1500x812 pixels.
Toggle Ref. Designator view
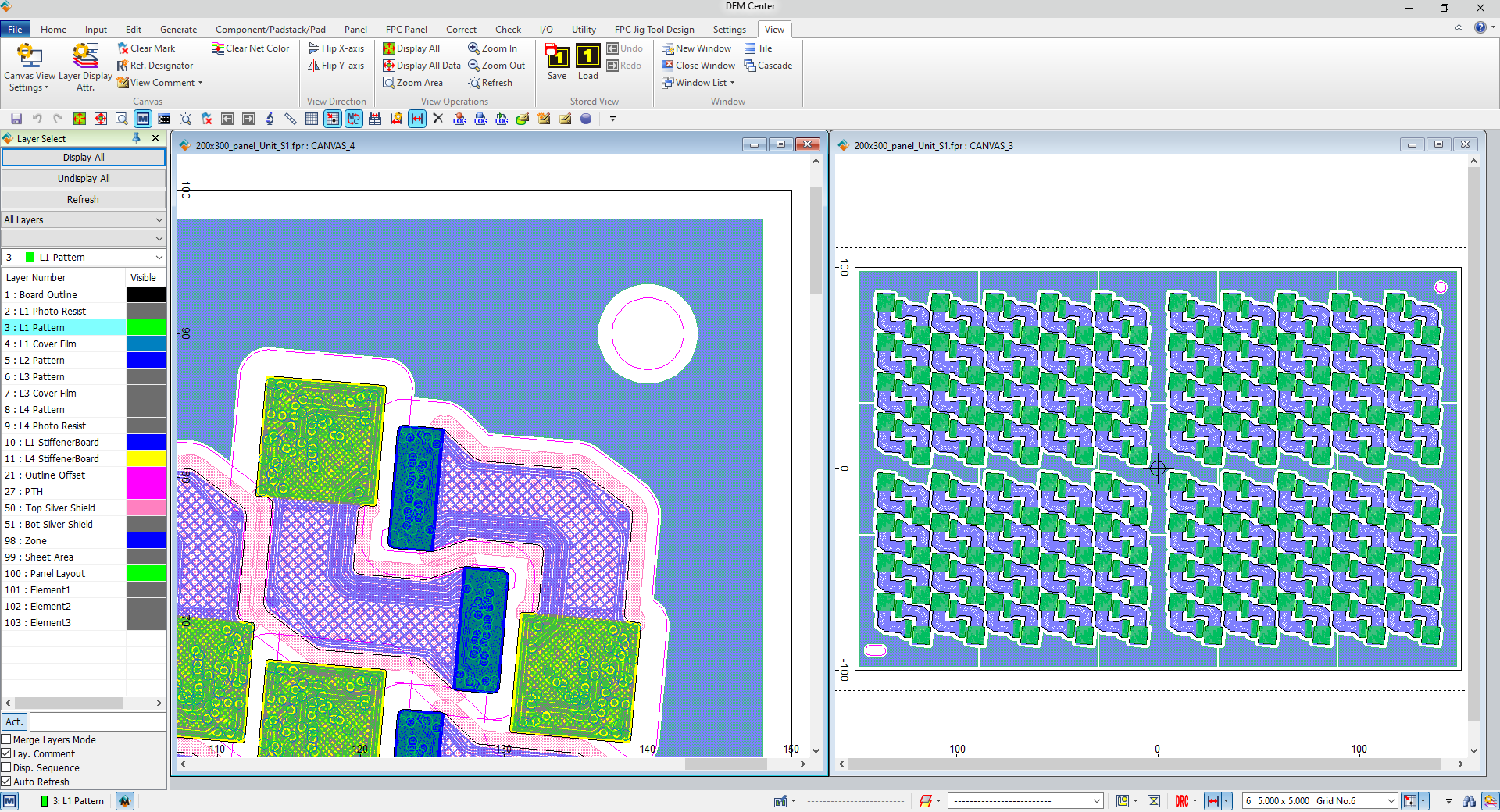(155, 66)
